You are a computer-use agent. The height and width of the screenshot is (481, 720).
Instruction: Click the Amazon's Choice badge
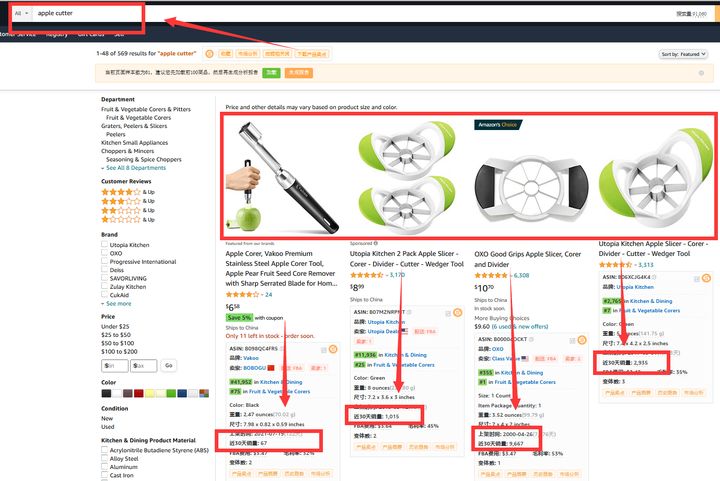[498, 124]
